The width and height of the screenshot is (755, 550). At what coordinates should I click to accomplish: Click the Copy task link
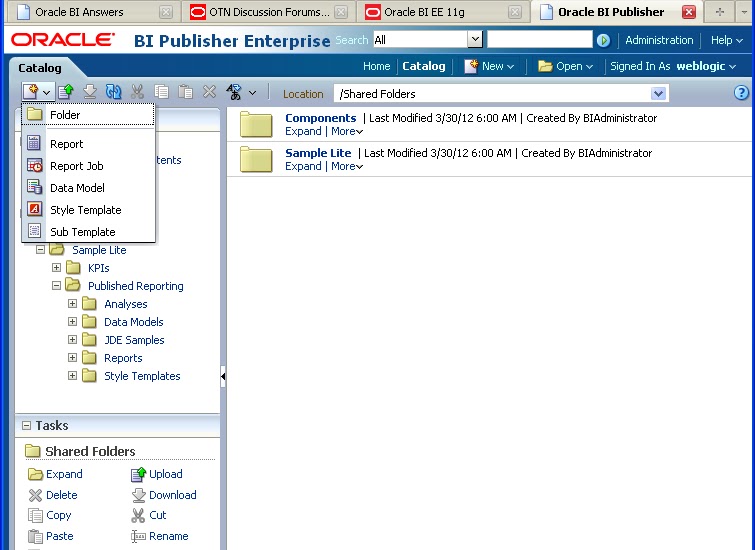(58, 515)
